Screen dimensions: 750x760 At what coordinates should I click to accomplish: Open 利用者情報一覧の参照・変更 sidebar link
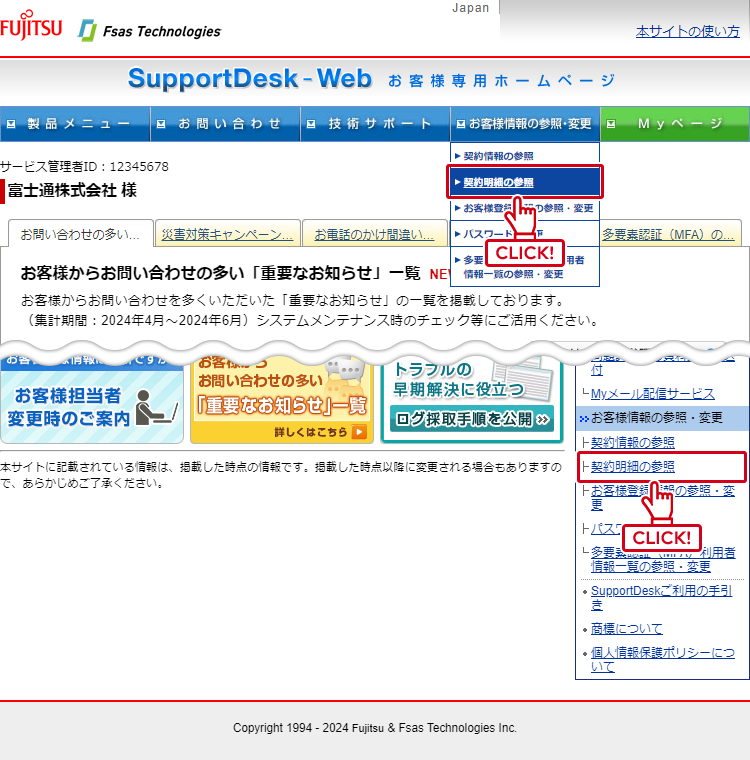(x=663, y=559)
